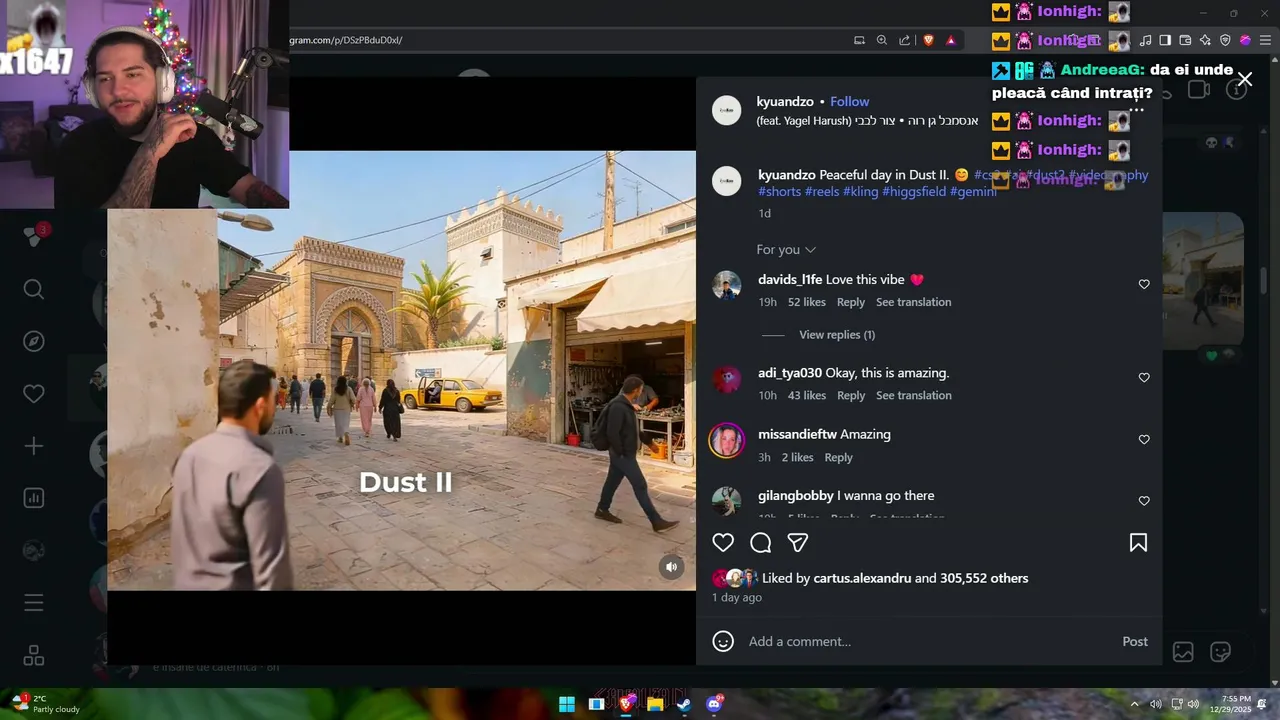Click the #kling hashtag
Viewport: 1280px width, 720px height.
click(x=861, y=192)
